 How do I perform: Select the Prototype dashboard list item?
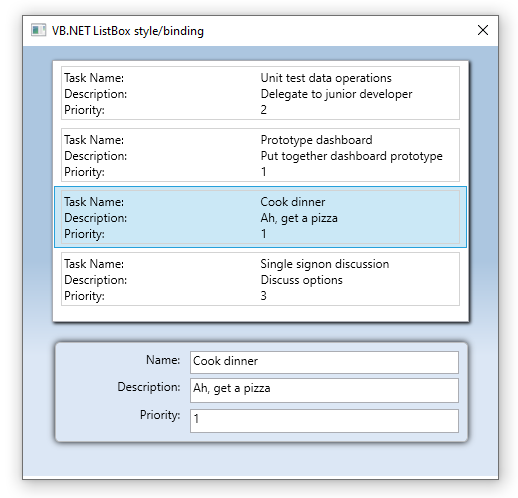click(260, 155)
